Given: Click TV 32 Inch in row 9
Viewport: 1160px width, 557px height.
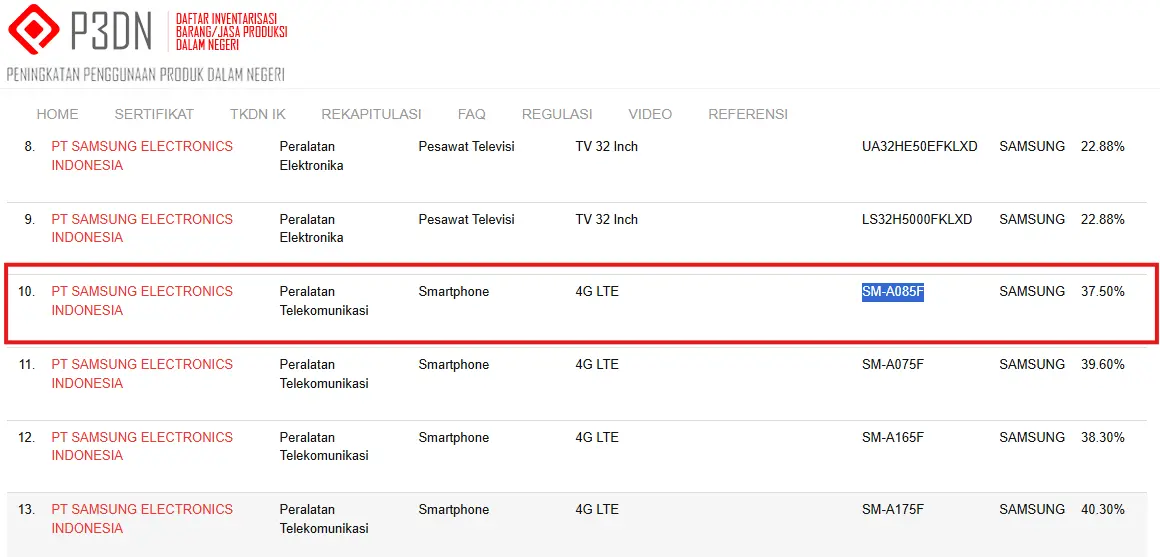Looking at the screenshot, I should (x=607, y=219).
